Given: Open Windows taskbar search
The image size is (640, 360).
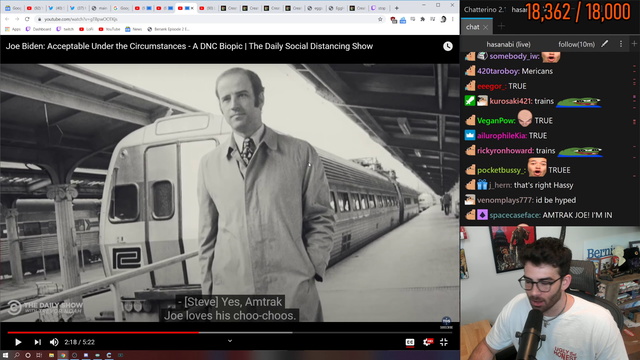Looking at the screenshot, I should pyautogui.click(x=17, y=355).
